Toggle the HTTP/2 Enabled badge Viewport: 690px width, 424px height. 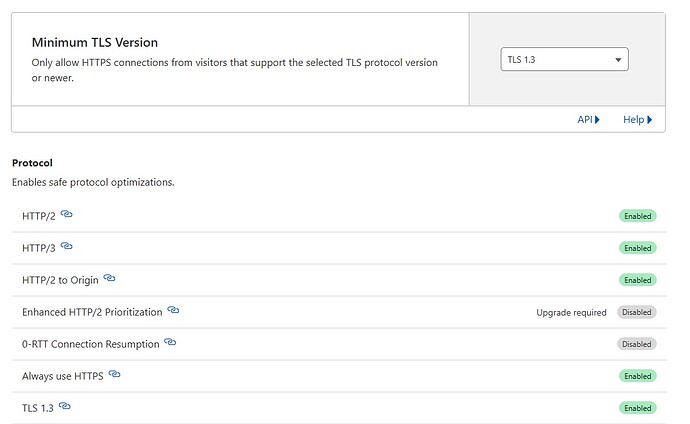637,216
